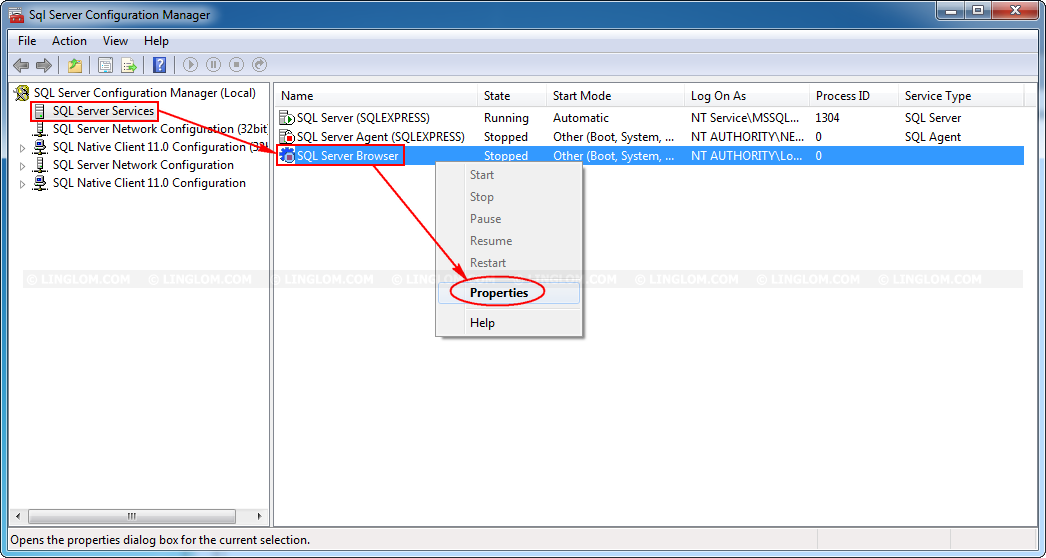Viewport: 1046px width, 558px height.
Task: Click the SQL Server Services tree icon
Action: [x=41, y=111]
